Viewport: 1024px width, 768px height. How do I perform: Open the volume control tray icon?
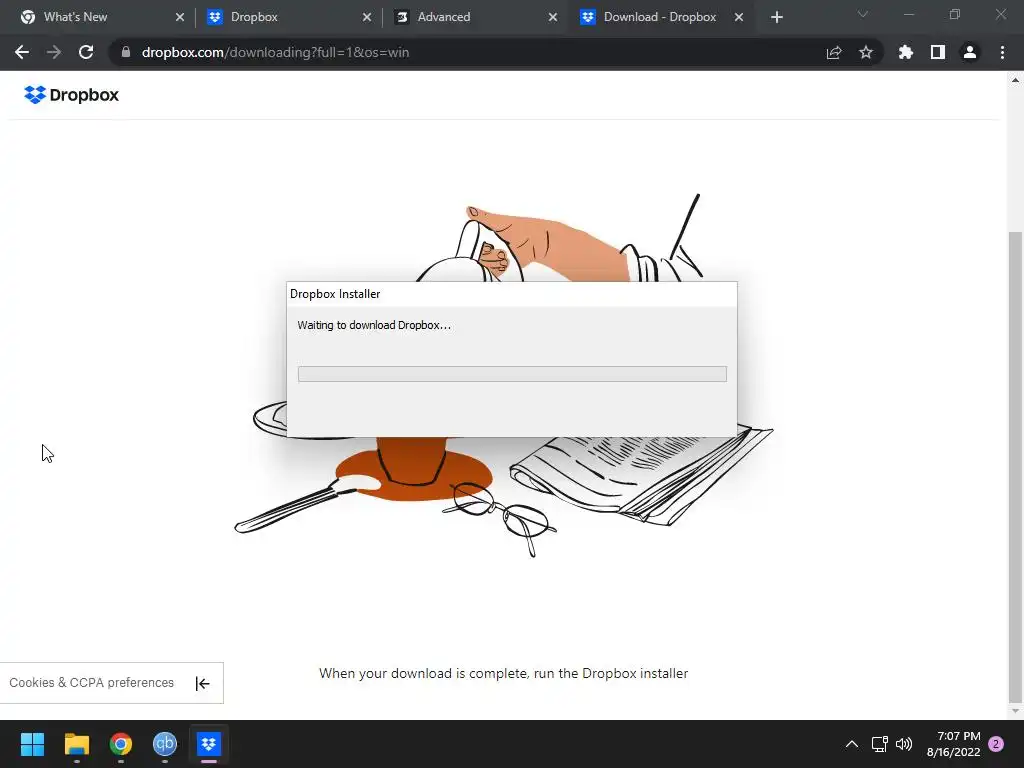pos(904,744)
